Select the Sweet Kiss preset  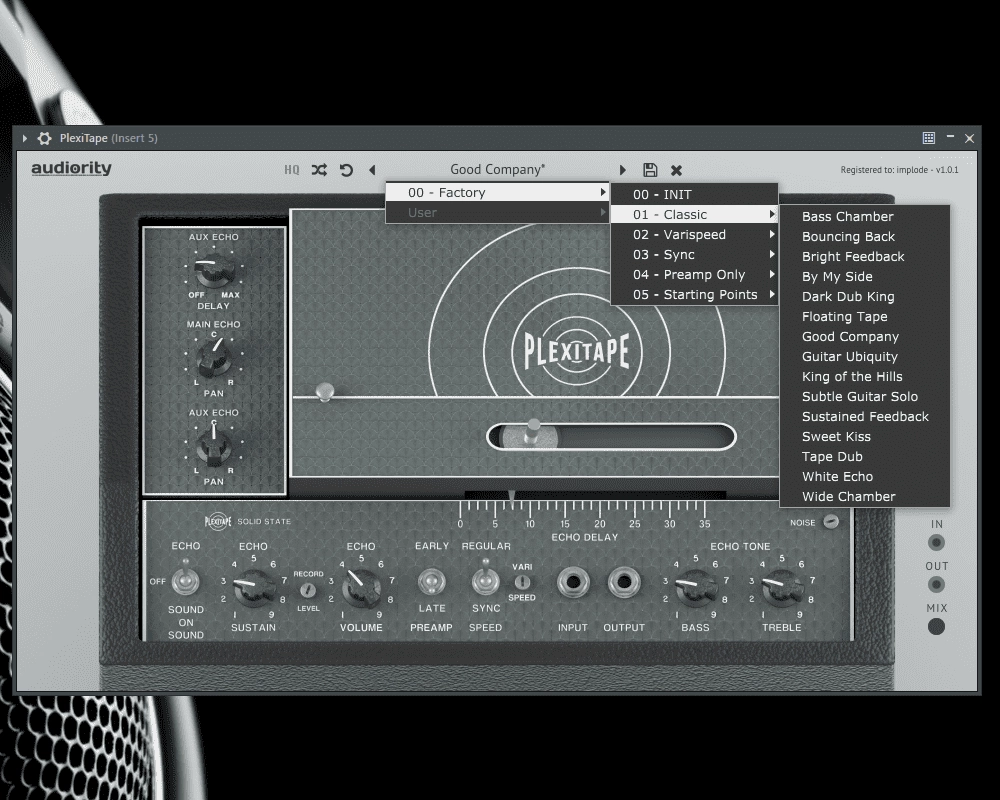pyautogui.click(x=865, y=436)
